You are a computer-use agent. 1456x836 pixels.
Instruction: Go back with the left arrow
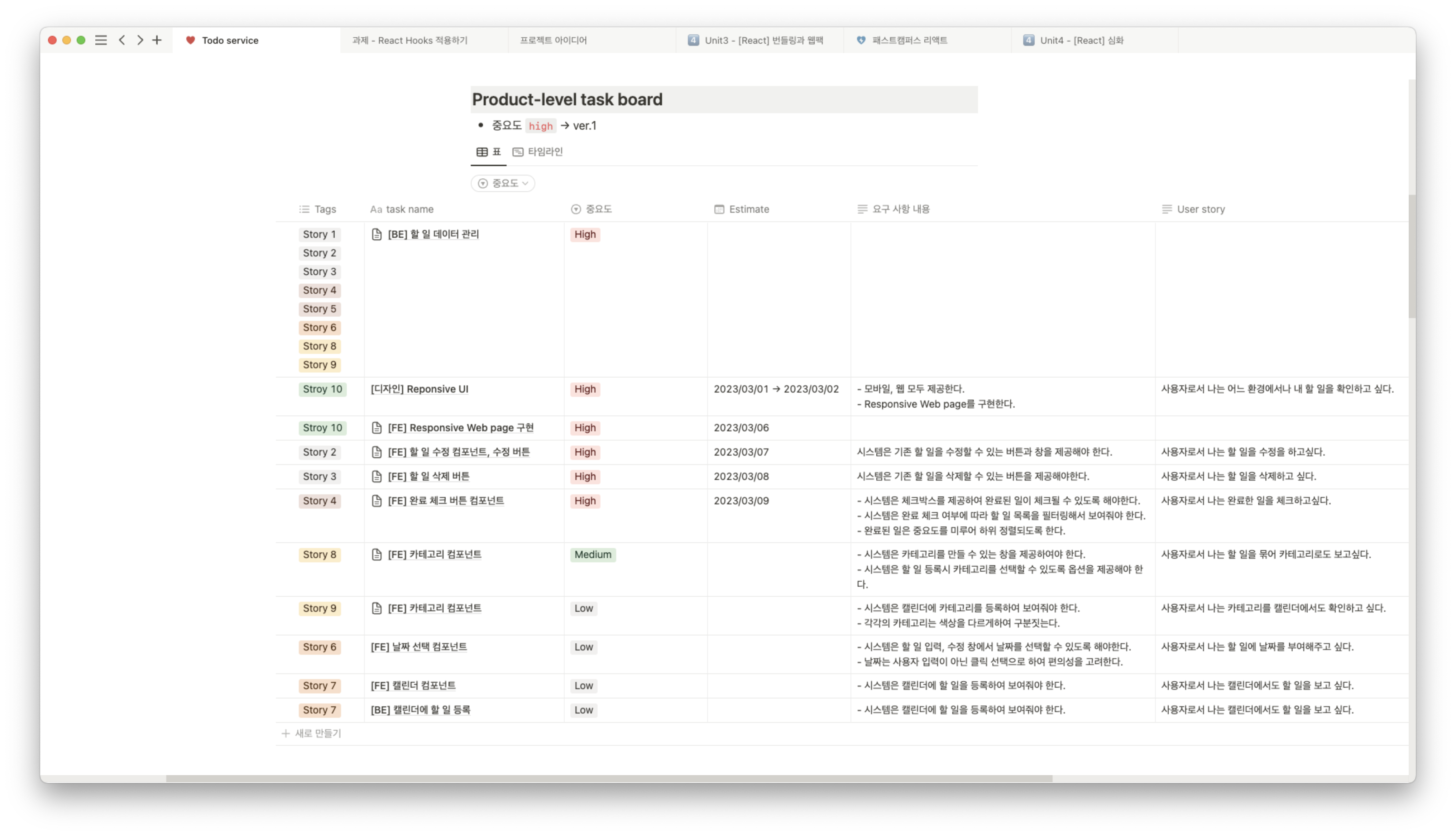tap(122, 40)
